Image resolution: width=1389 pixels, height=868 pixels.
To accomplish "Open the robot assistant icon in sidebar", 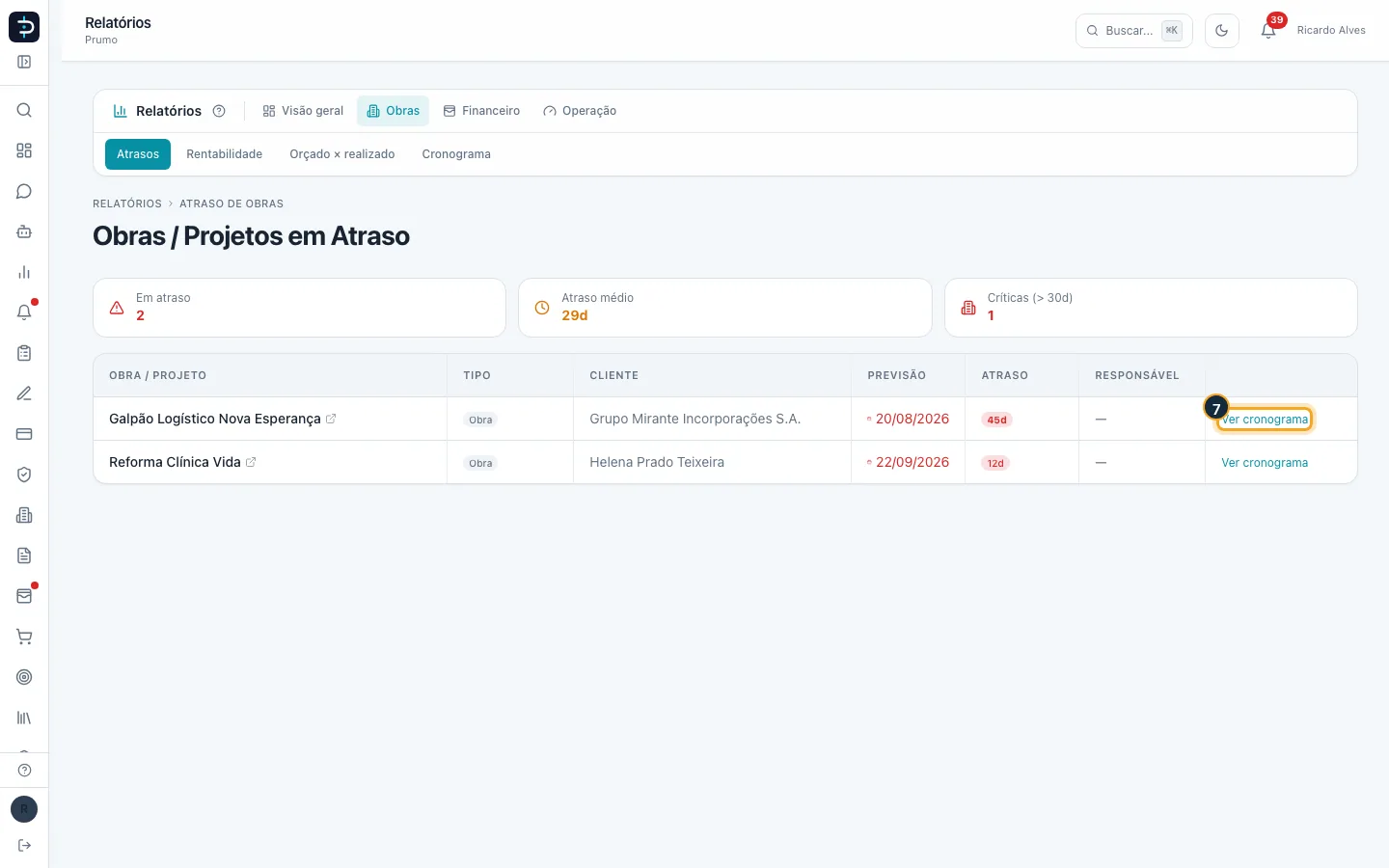I will tap(24, 231).
